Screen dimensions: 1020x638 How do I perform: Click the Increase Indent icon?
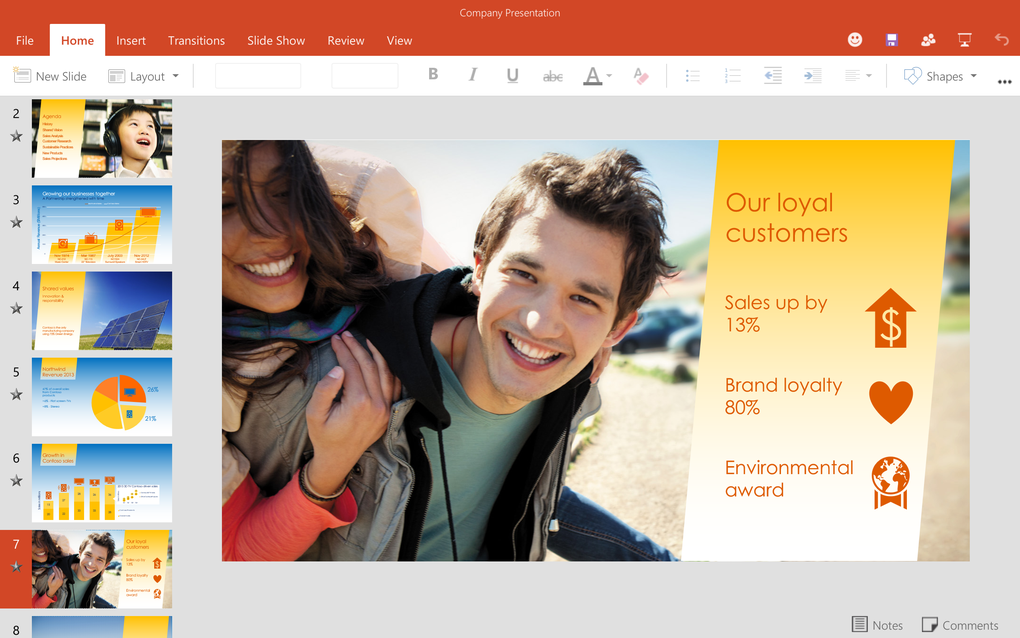coord(812,75)
